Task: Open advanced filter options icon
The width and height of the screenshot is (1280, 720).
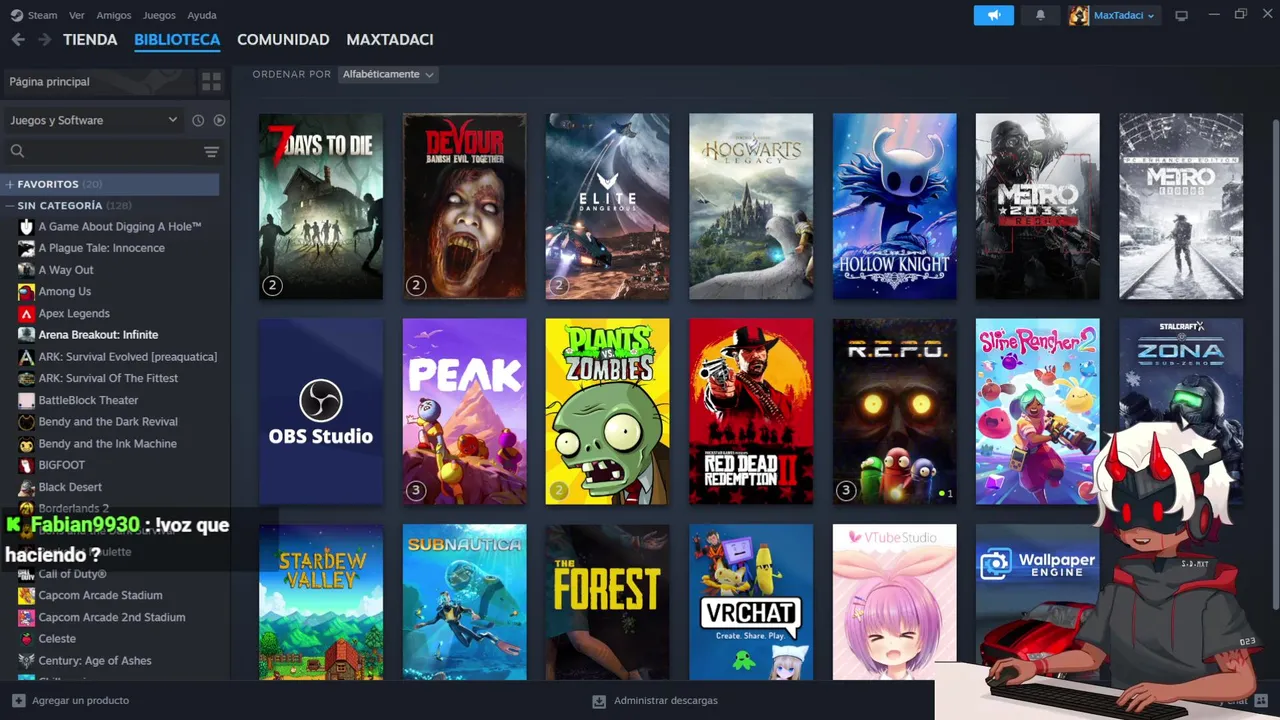Action: point(211,152)
